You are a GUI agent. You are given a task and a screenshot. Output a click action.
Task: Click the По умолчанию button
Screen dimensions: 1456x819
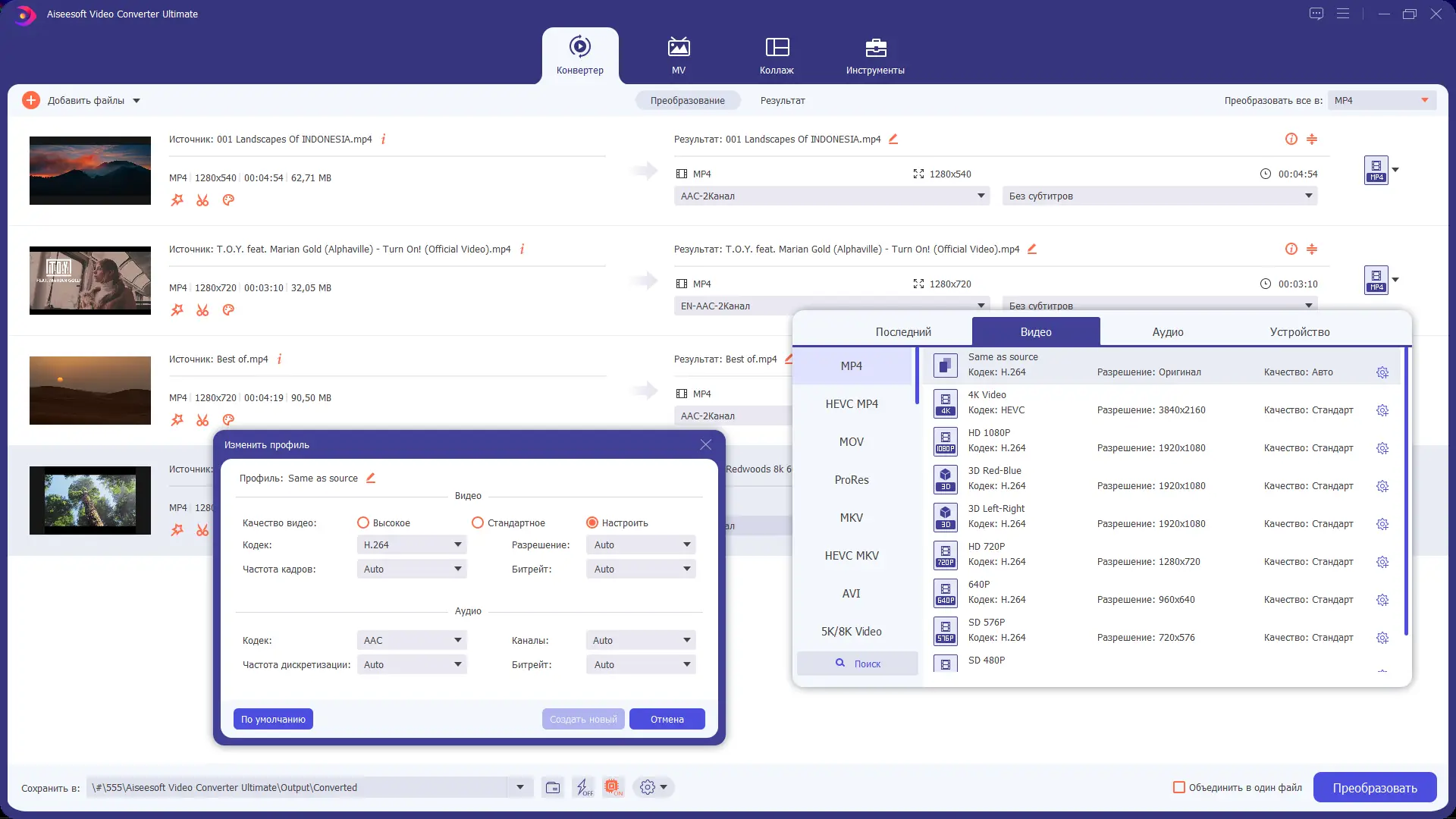click(273, 720)
